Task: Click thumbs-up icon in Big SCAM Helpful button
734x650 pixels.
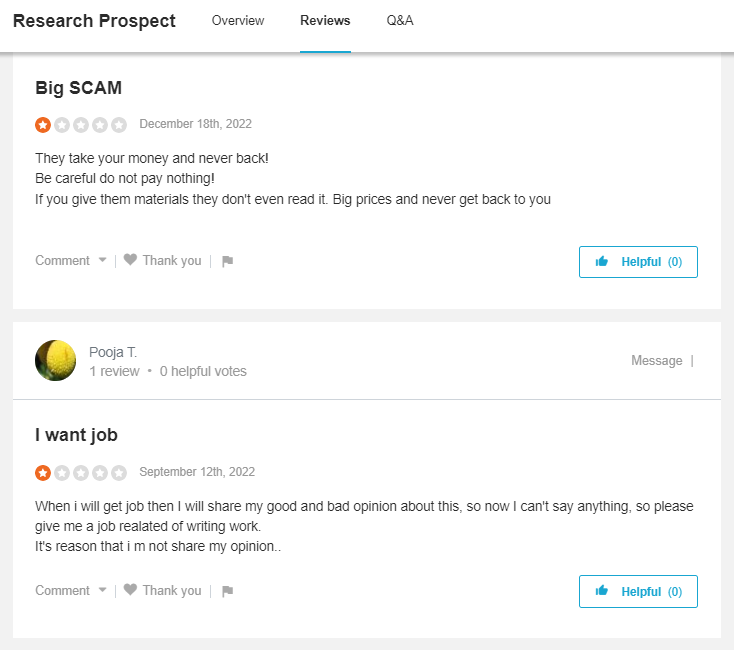Action: coord(602,262)
